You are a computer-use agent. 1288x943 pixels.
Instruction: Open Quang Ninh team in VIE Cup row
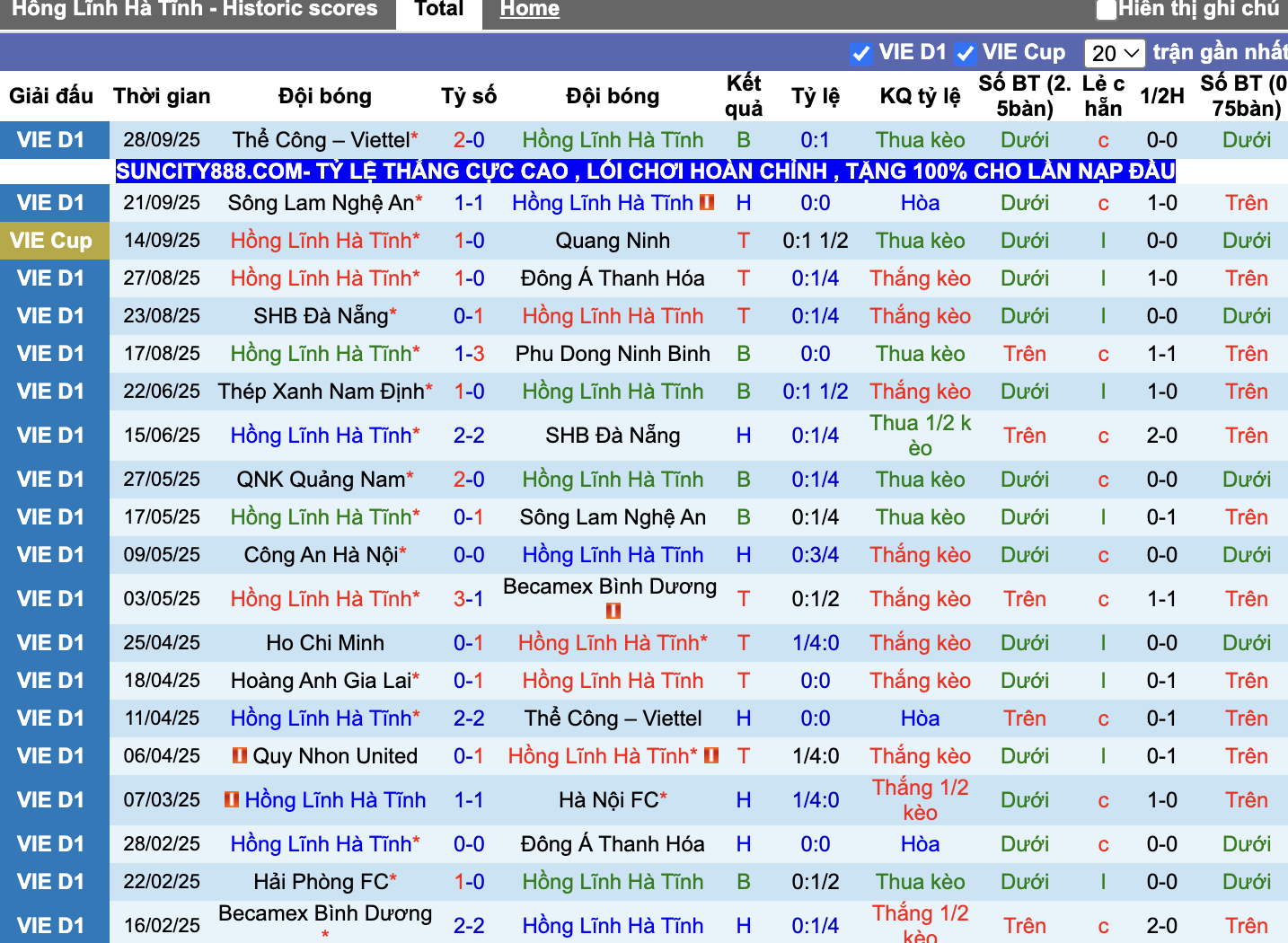point(613,241)
